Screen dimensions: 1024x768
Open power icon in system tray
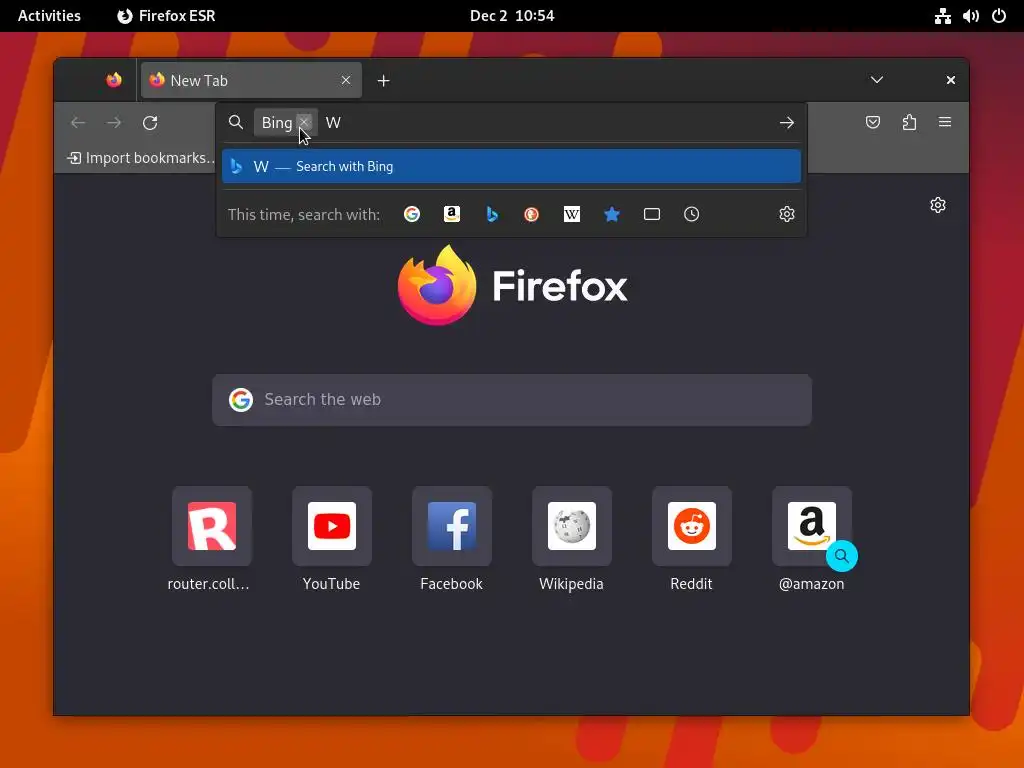point(999,16)
